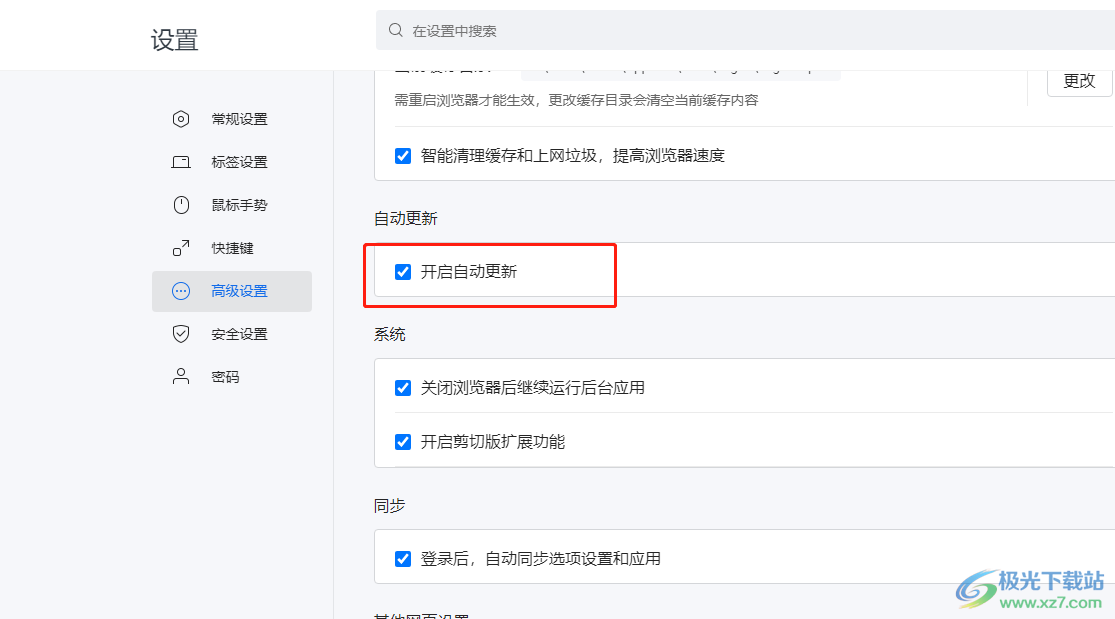Disable 开启剪切版扩展功能
Image resolution: width=1115 pixels, height=619 pixels.
point(403,441)
